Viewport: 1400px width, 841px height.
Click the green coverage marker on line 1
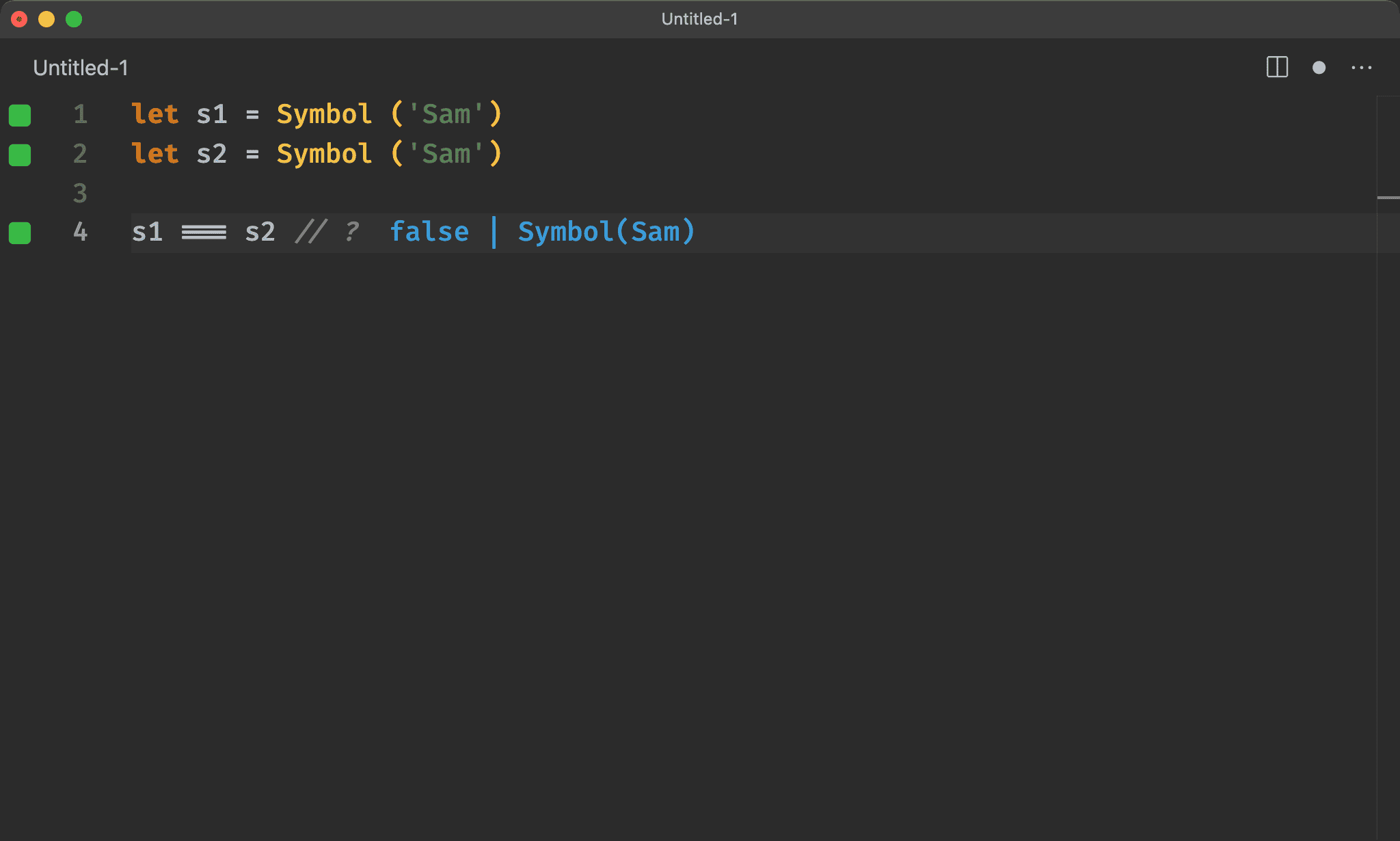(20, 115)
